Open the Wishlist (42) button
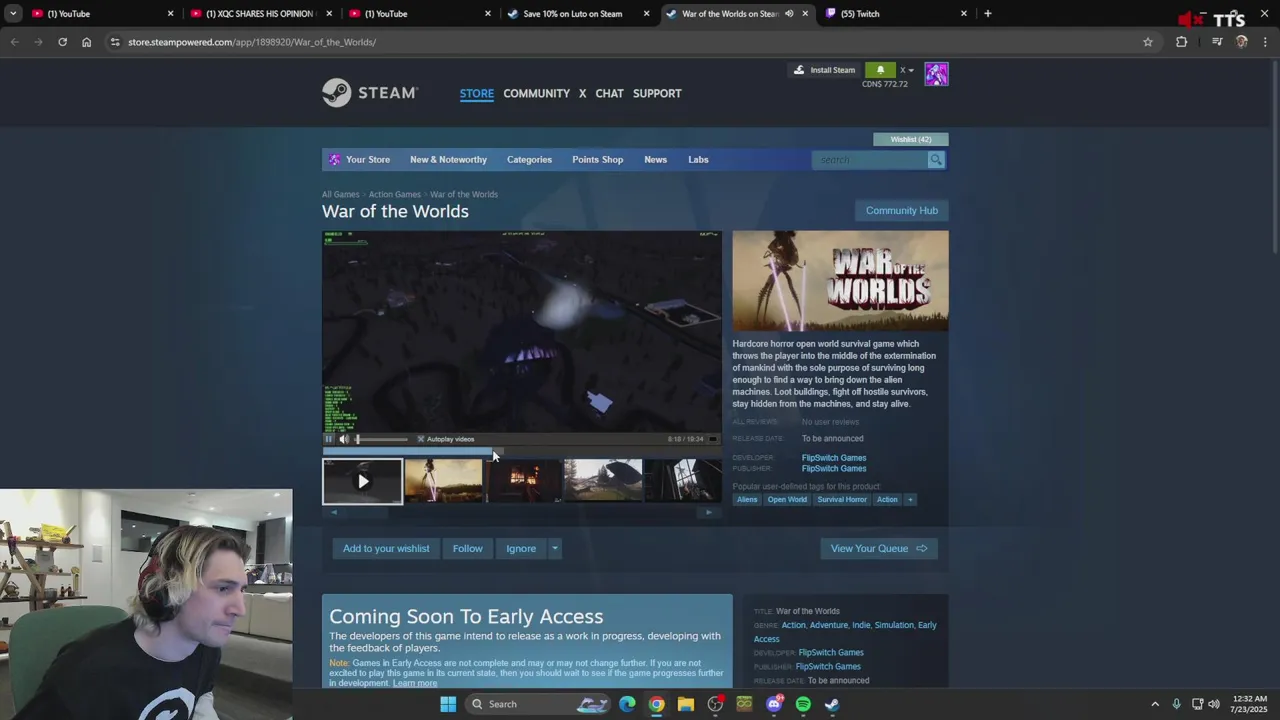 tap(910, 139)
